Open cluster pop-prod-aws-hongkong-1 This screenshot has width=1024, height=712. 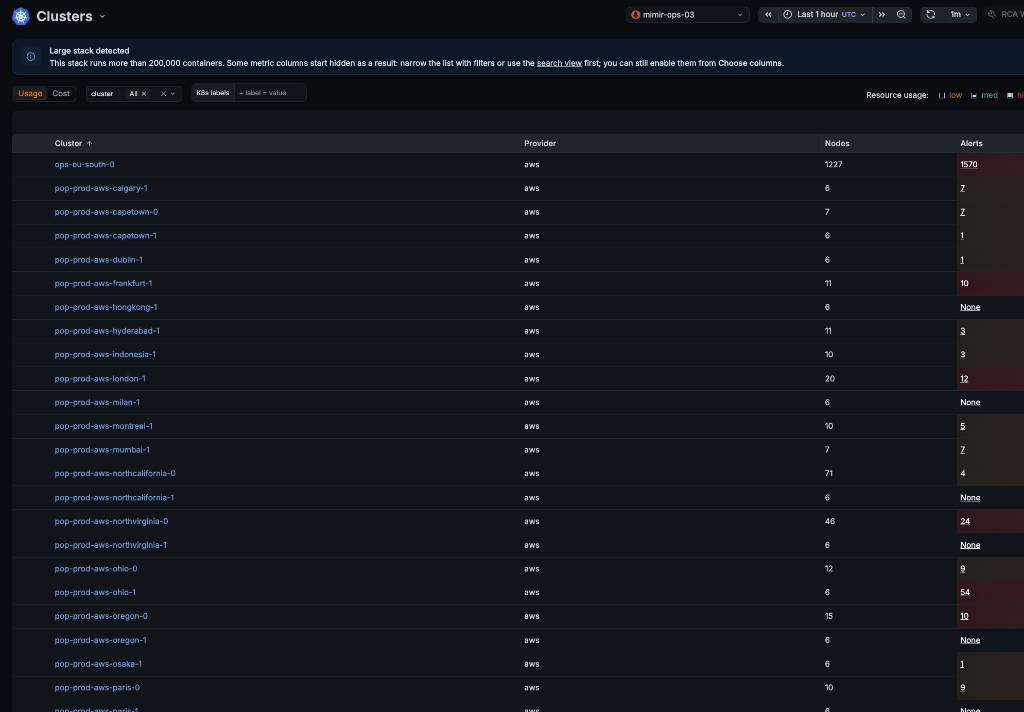pos(106,307)
